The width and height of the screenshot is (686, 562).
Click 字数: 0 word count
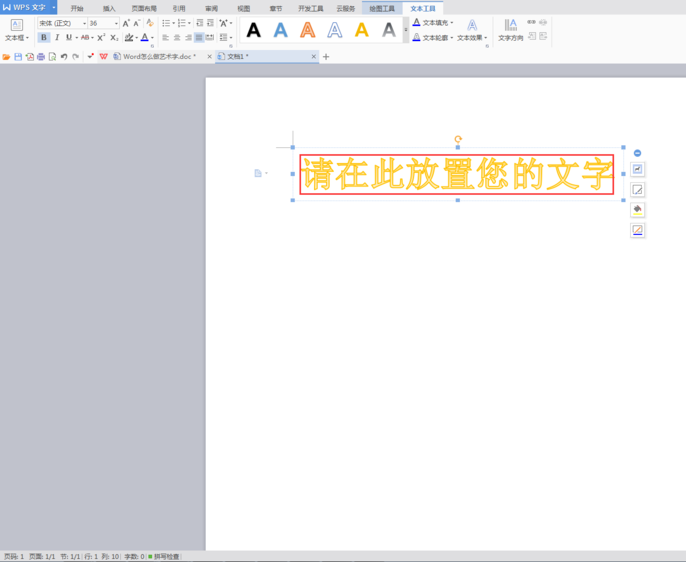point(134,556)
